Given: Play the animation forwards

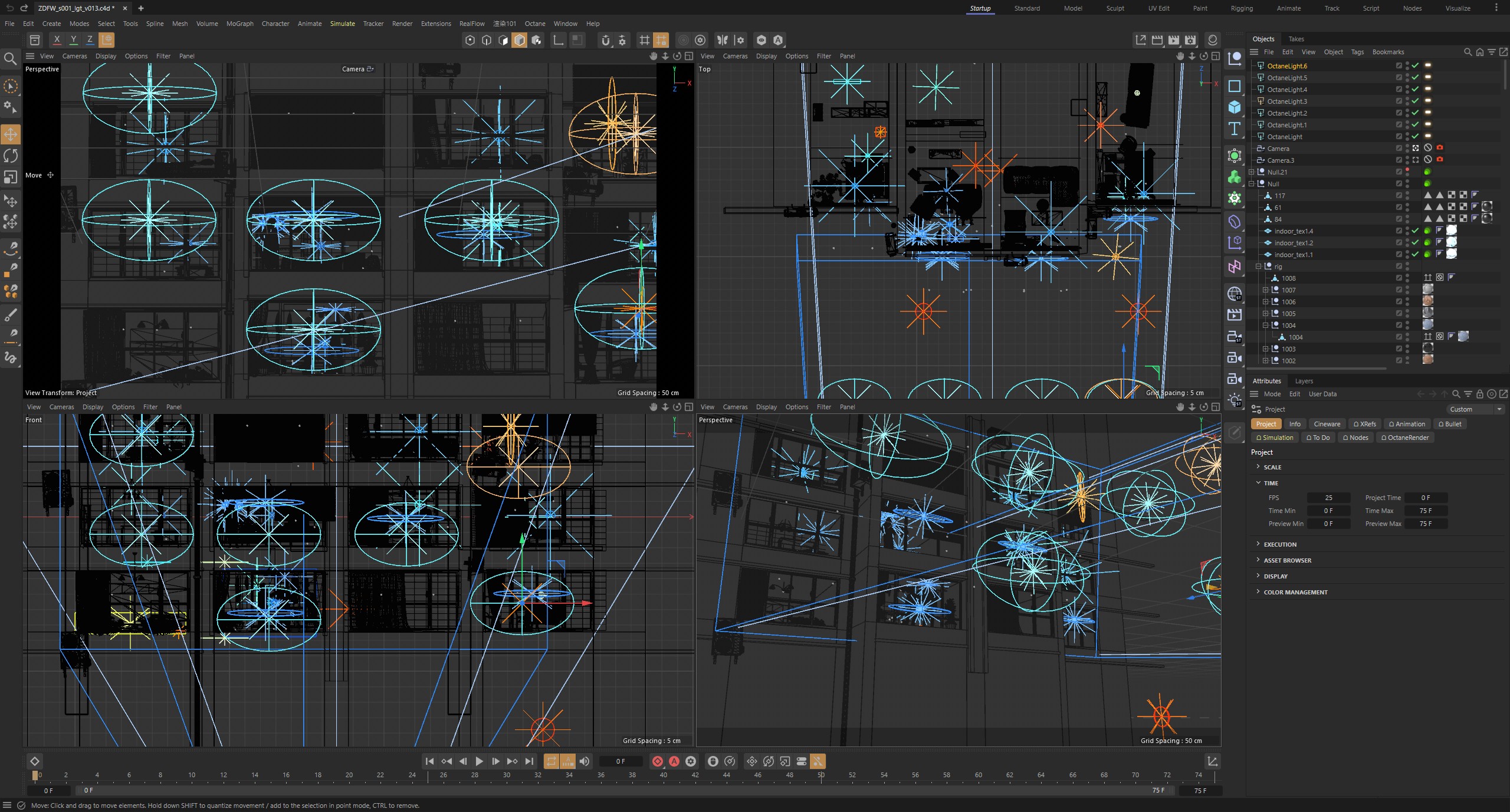Looking at the screenshot, I should (x=479, y=761).
